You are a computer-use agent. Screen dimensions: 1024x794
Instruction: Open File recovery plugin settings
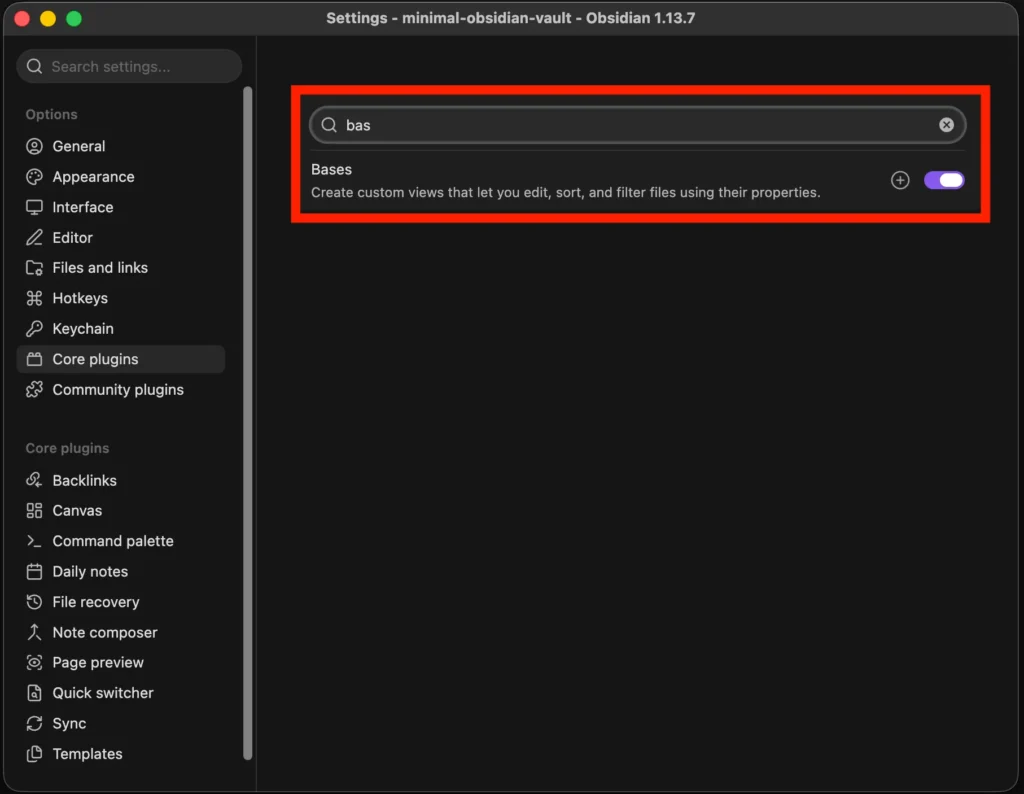[121, 602]
